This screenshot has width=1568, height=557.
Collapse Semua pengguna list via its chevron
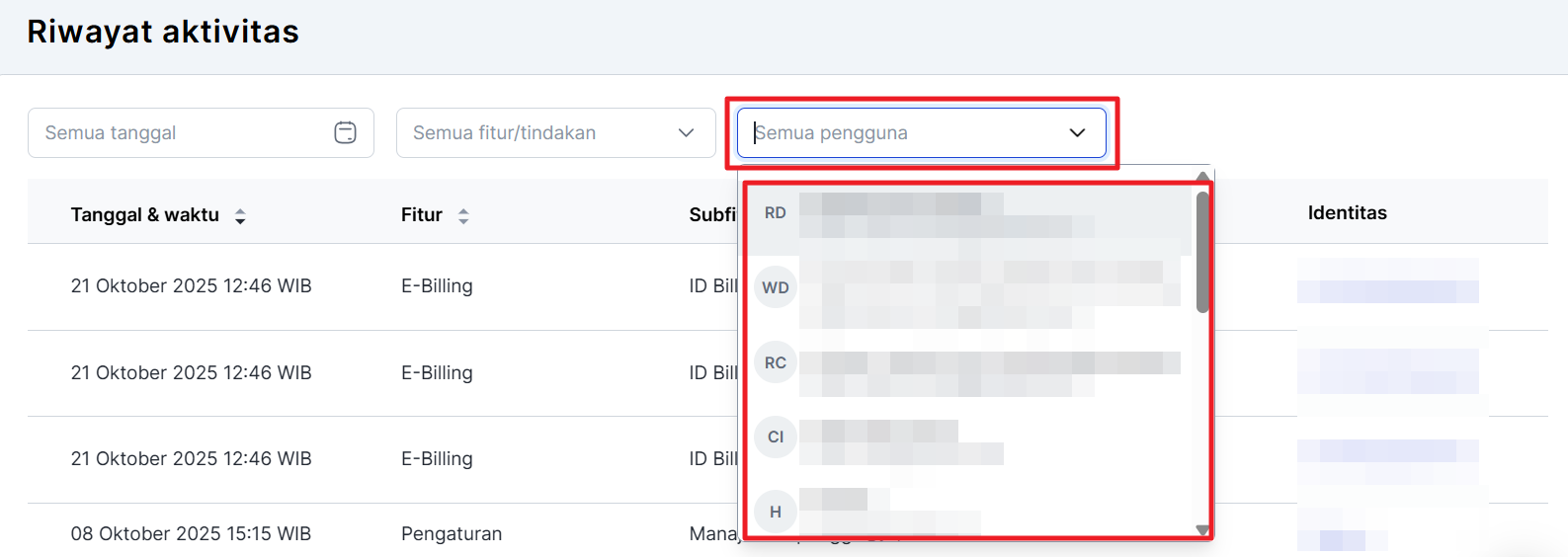1077,132
